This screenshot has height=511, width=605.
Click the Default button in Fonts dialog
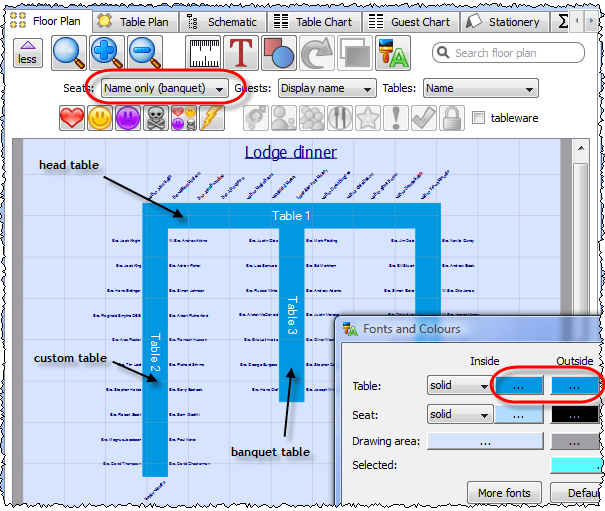coord(576,492)
